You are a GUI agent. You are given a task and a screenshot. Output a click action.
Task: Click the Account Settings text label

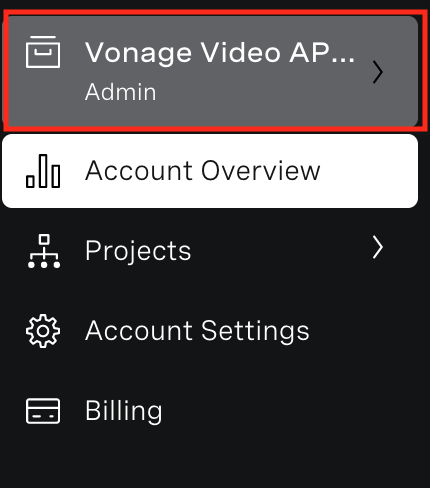coord(197,331)
